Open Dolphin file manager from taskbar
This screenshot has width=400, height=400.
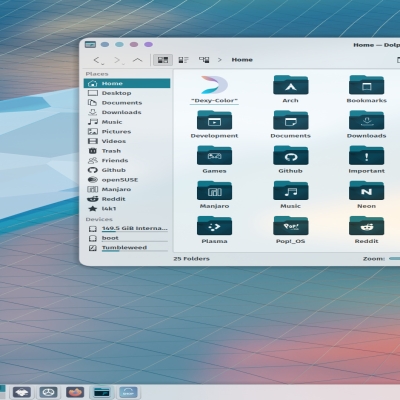pos(102,392)
